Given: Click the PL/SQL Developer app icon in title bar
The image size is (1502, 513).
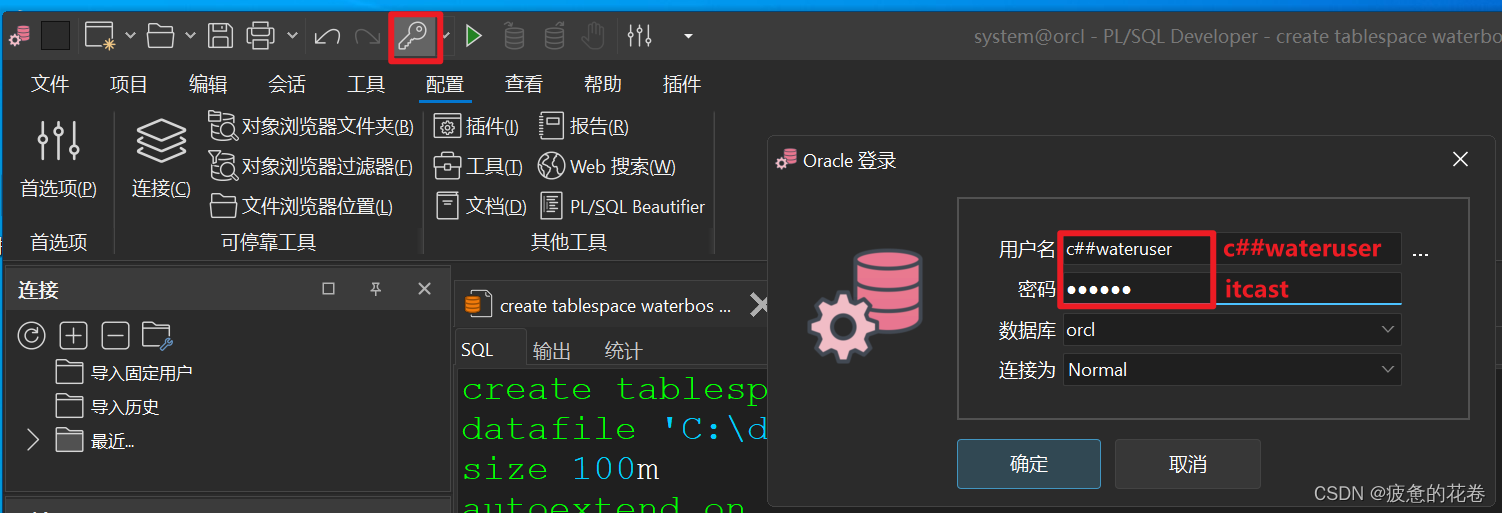Looking at the screenshot, I should pos(19,36).
